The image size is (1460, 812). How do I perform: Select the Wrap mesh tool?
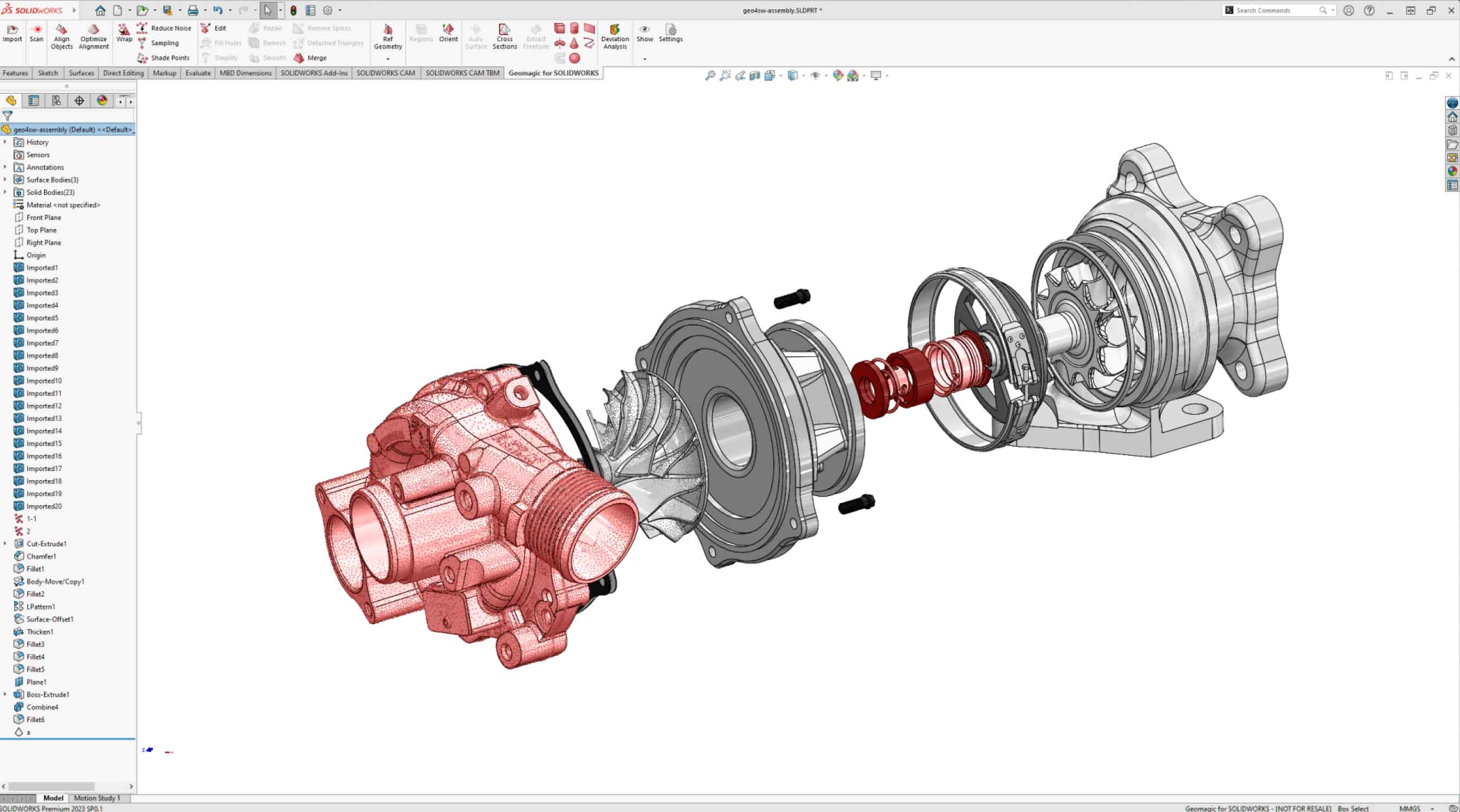[124, 29]
